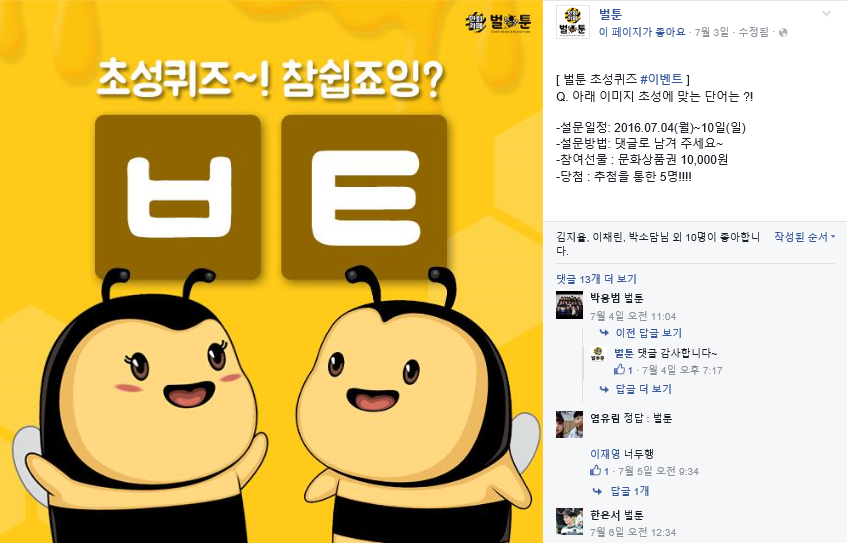Click the 벌툰 logo in the image corner
The width and height of the screenshot is (847, 543).
coord(498,23)
